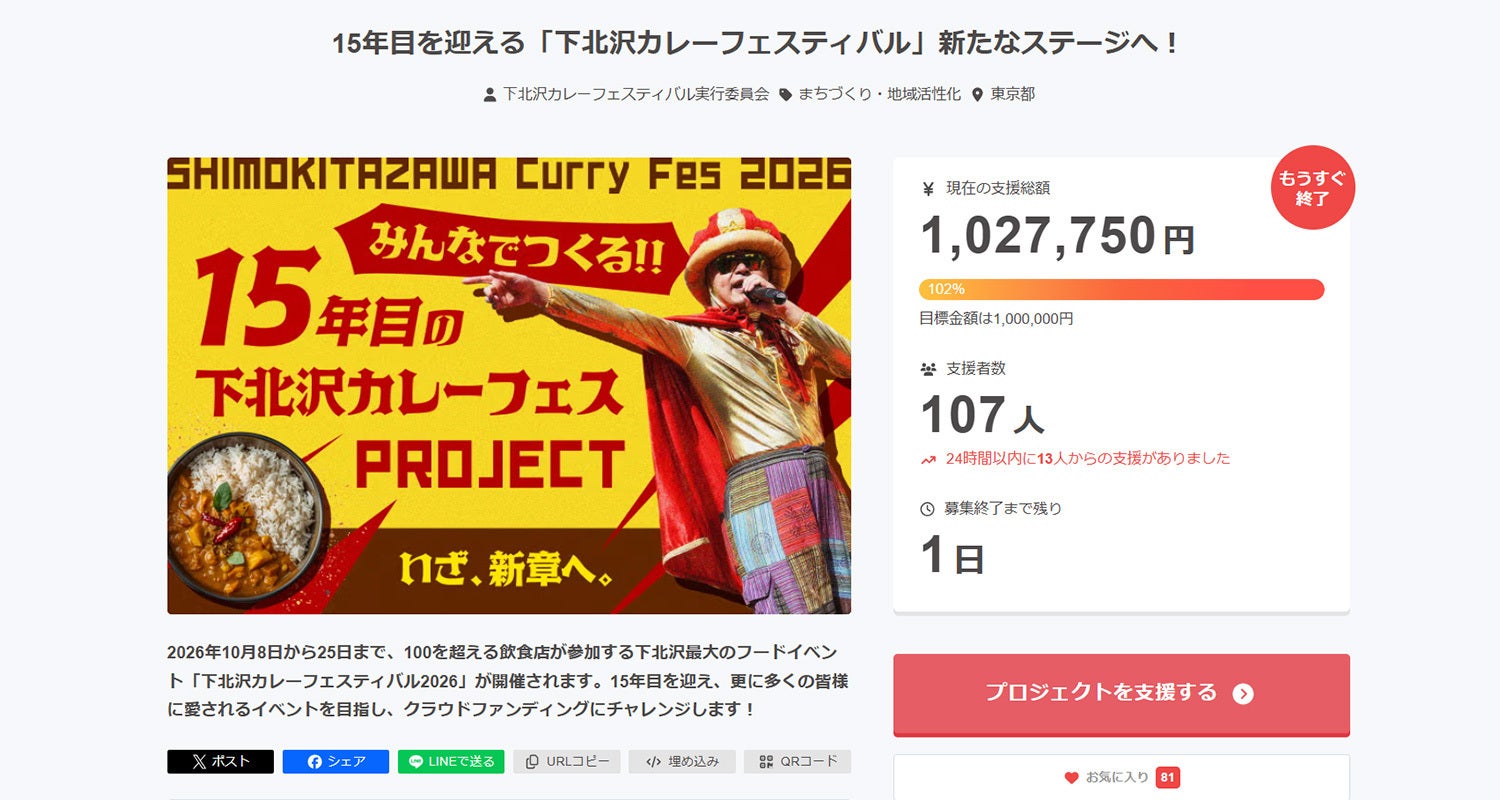Click プロジェクトを支援する button
Screen dimensions: 1500x800
[1121, 694]
